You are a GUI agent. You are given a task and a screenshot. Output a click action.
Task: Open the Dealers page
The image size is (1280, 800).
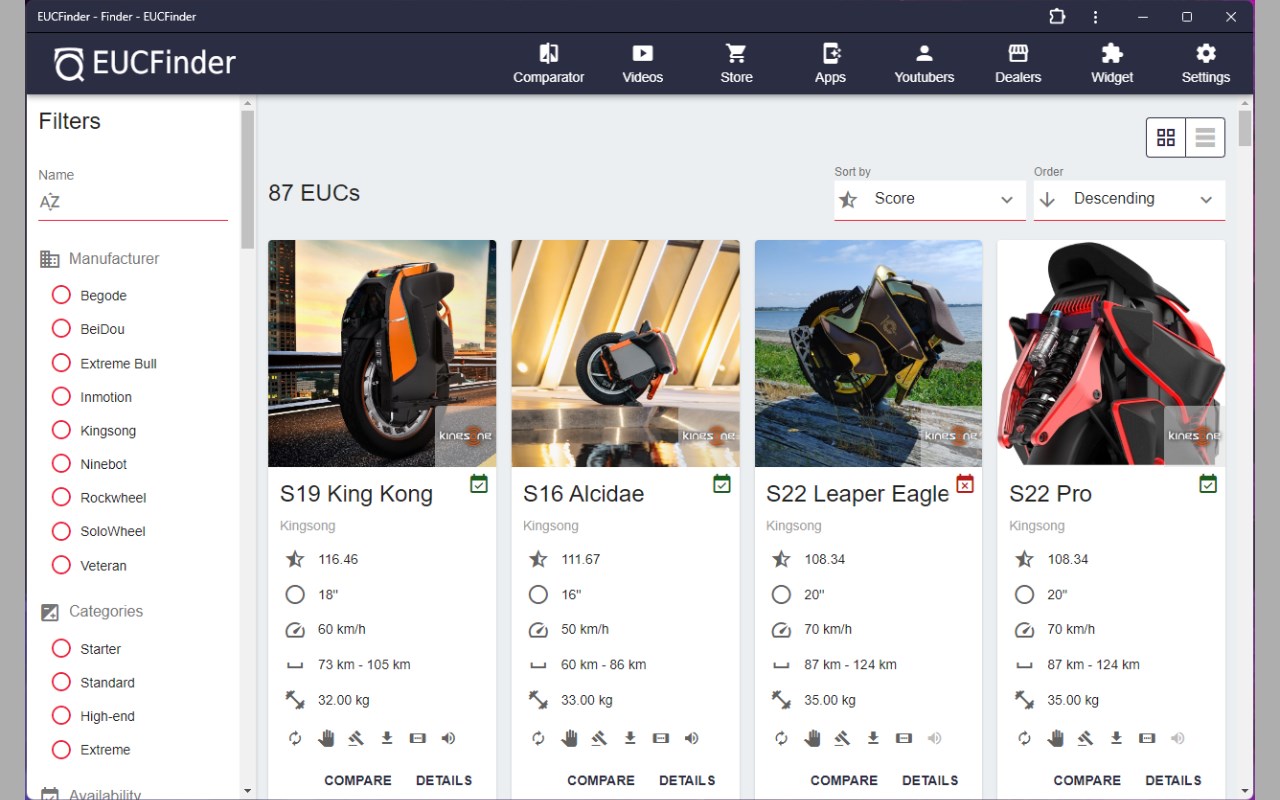1018,64
